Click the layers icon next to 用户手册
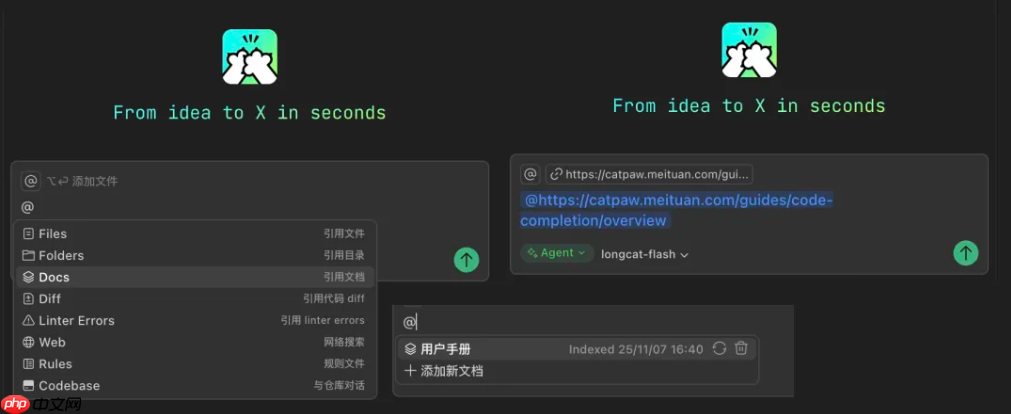The height and width of the screenshot is (414, 1011). (410, 349)
